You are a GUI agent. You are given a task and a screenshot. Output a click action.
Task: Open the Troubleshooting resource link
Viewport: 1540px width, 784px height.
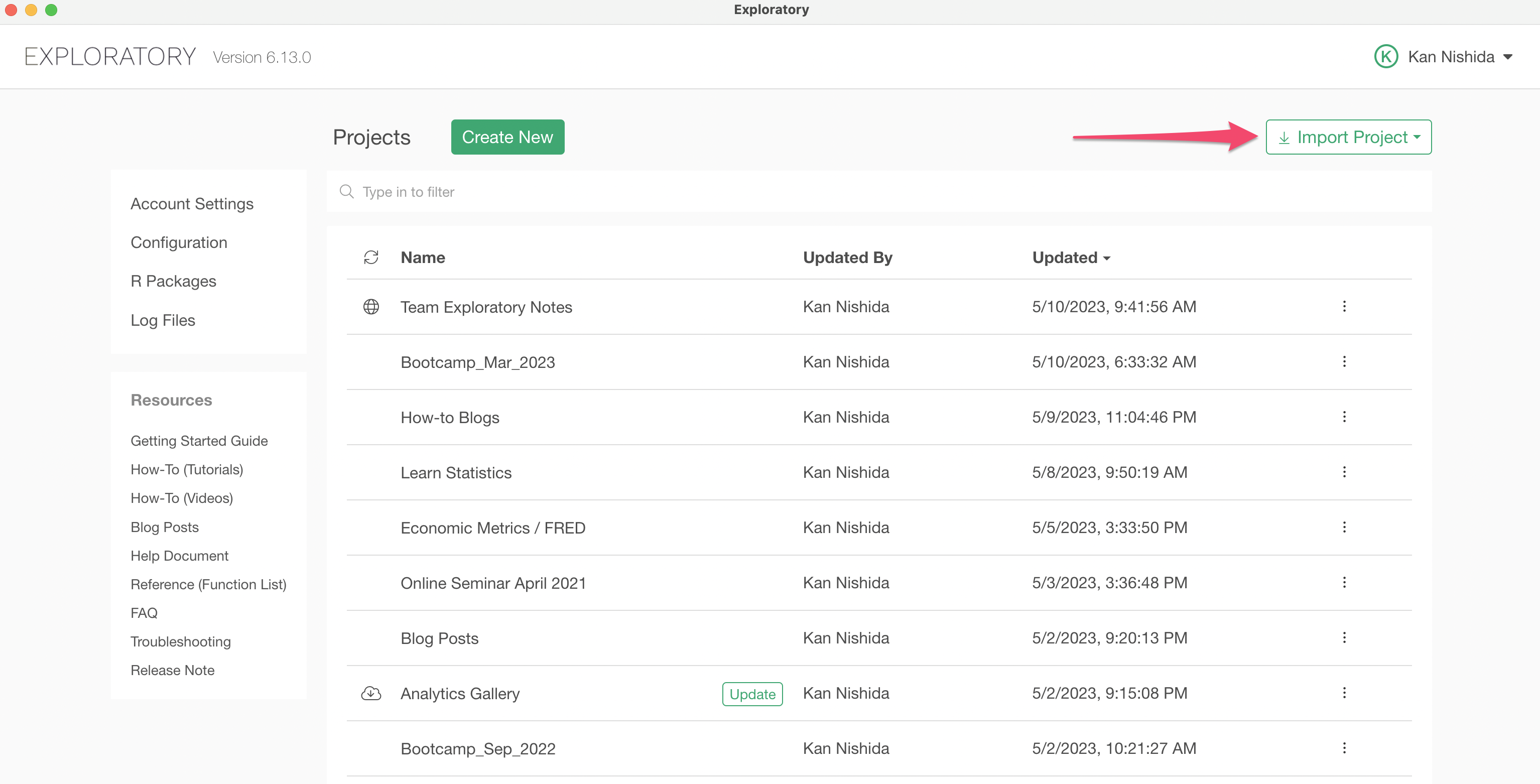(x=181, y=642)
